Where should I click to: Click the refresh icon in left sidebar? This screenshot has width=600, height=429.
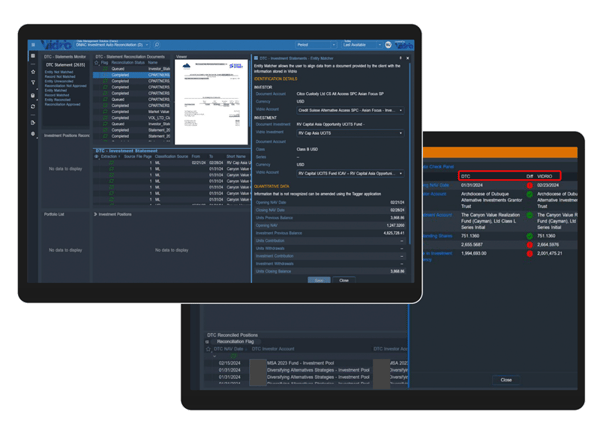tap(33, 106)
